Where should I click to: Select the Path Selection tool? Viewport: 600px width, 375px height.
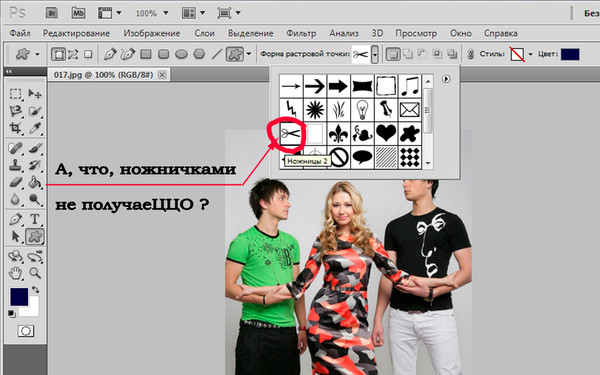click(15, 236)
